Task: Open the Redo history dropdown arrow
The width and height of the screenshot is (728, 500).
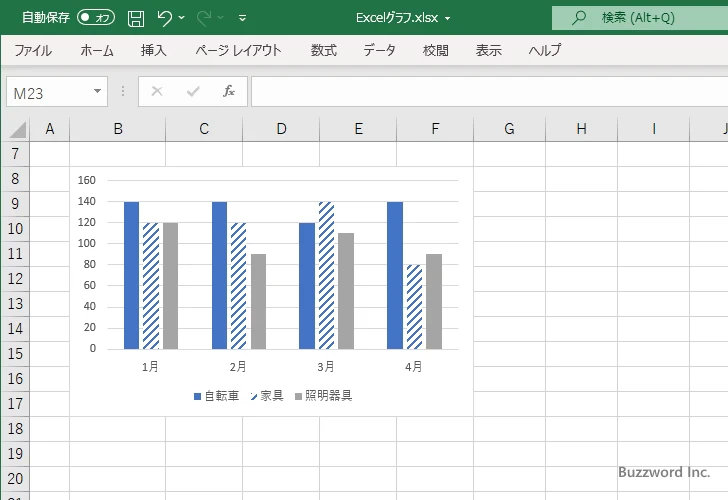Action: pyautogui.click(x=221, y=18)
